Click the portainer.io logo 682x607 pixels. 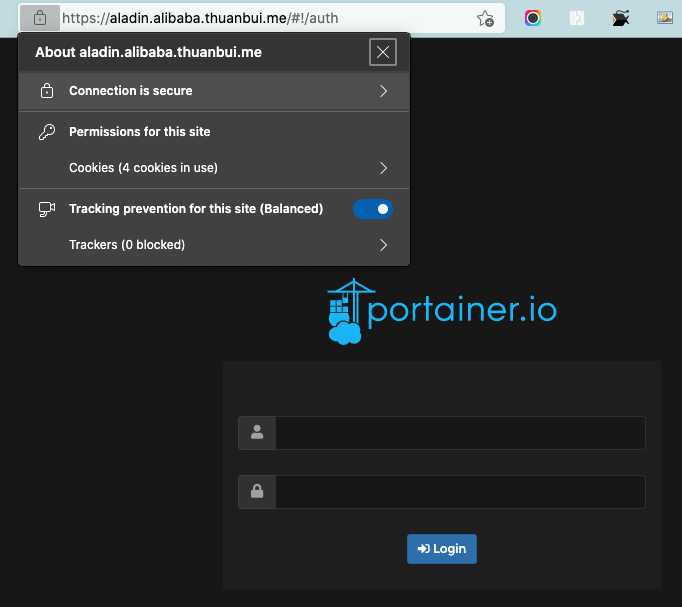click(442, 311)
